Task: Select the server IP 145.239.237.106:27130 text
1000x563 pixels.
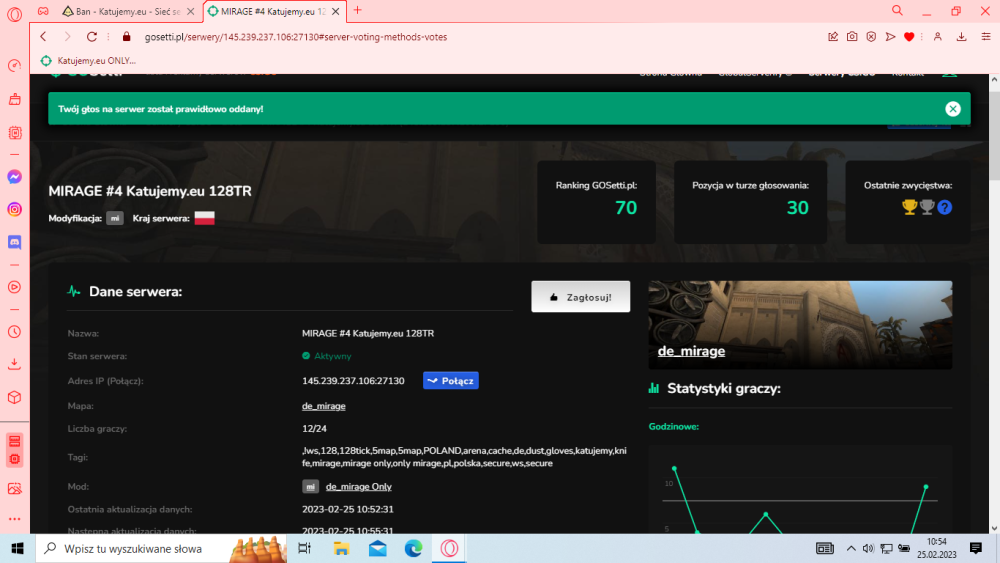Action: [x=353, y=381]
